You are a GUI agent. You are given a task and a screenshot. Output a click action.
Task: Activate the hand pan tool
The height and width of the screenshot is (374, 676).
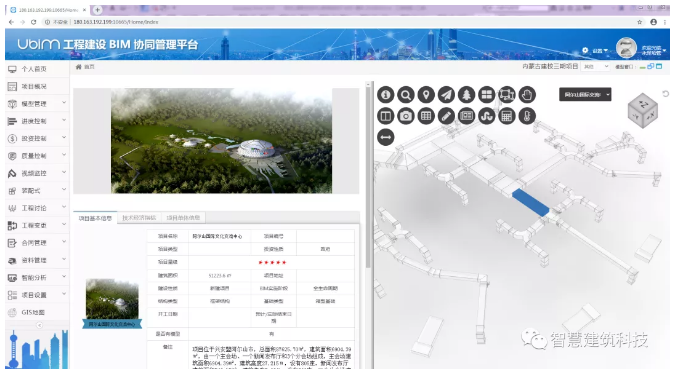tap(527, 95)
